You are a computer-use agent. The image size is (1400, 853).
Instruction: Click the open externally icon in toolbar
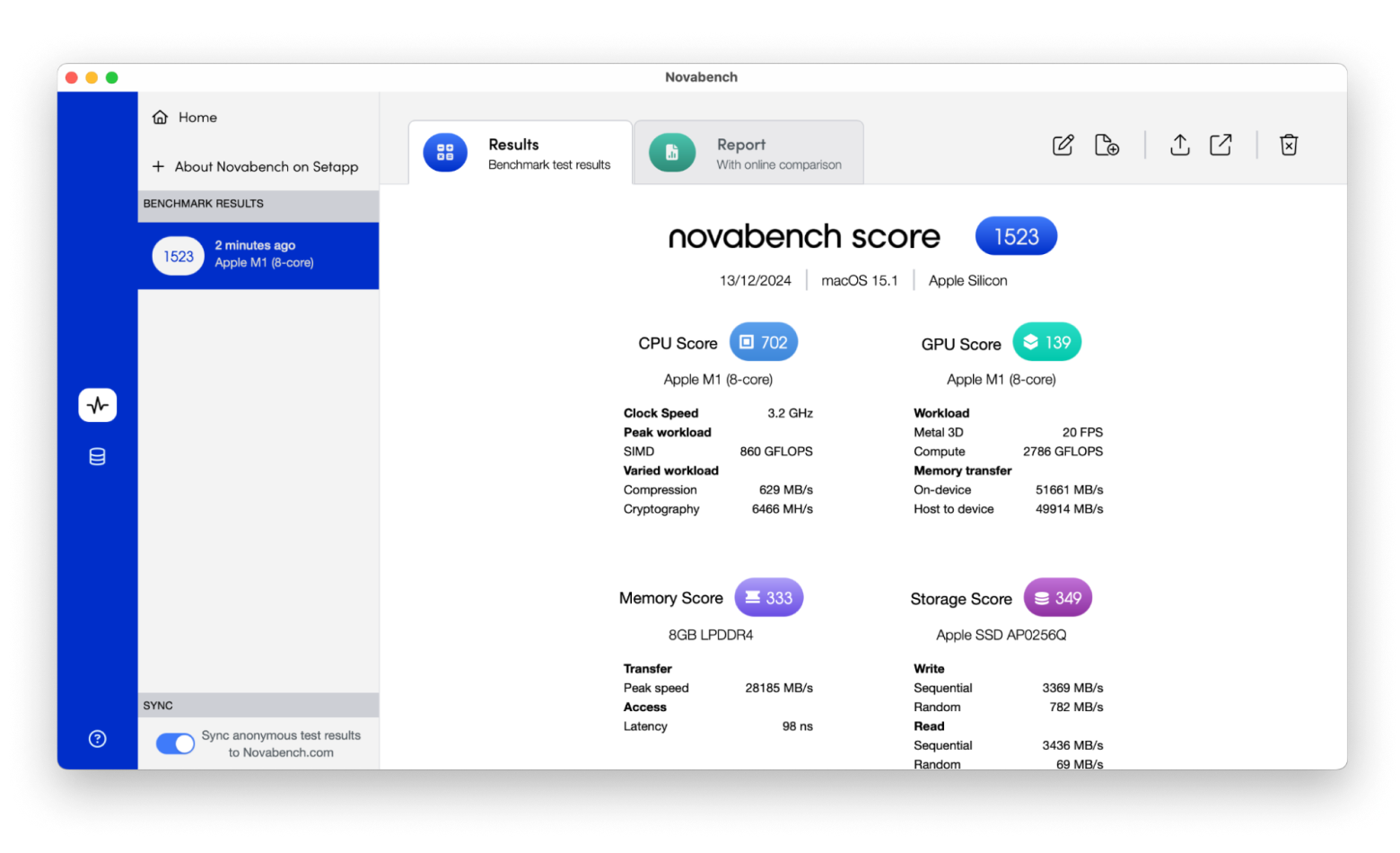(1221, 145)
